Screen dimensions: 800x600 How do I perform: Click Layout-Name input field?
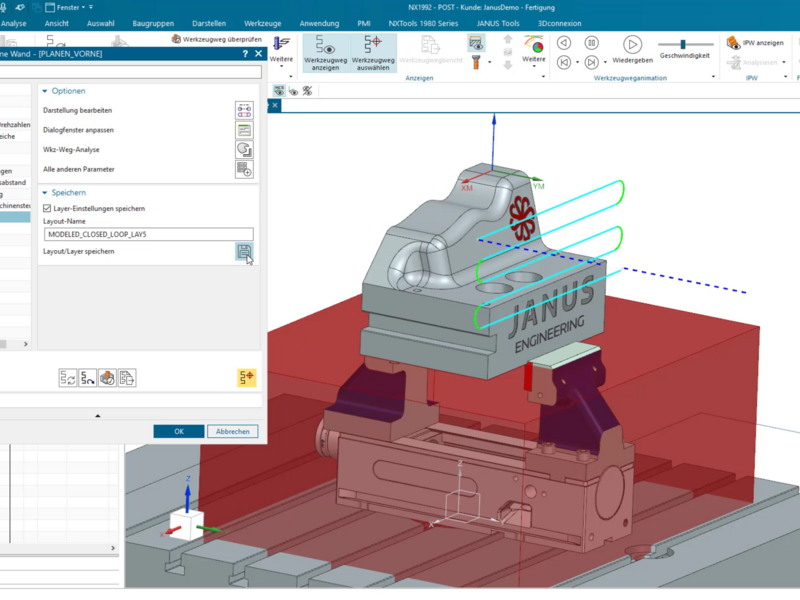click(148, 234)
